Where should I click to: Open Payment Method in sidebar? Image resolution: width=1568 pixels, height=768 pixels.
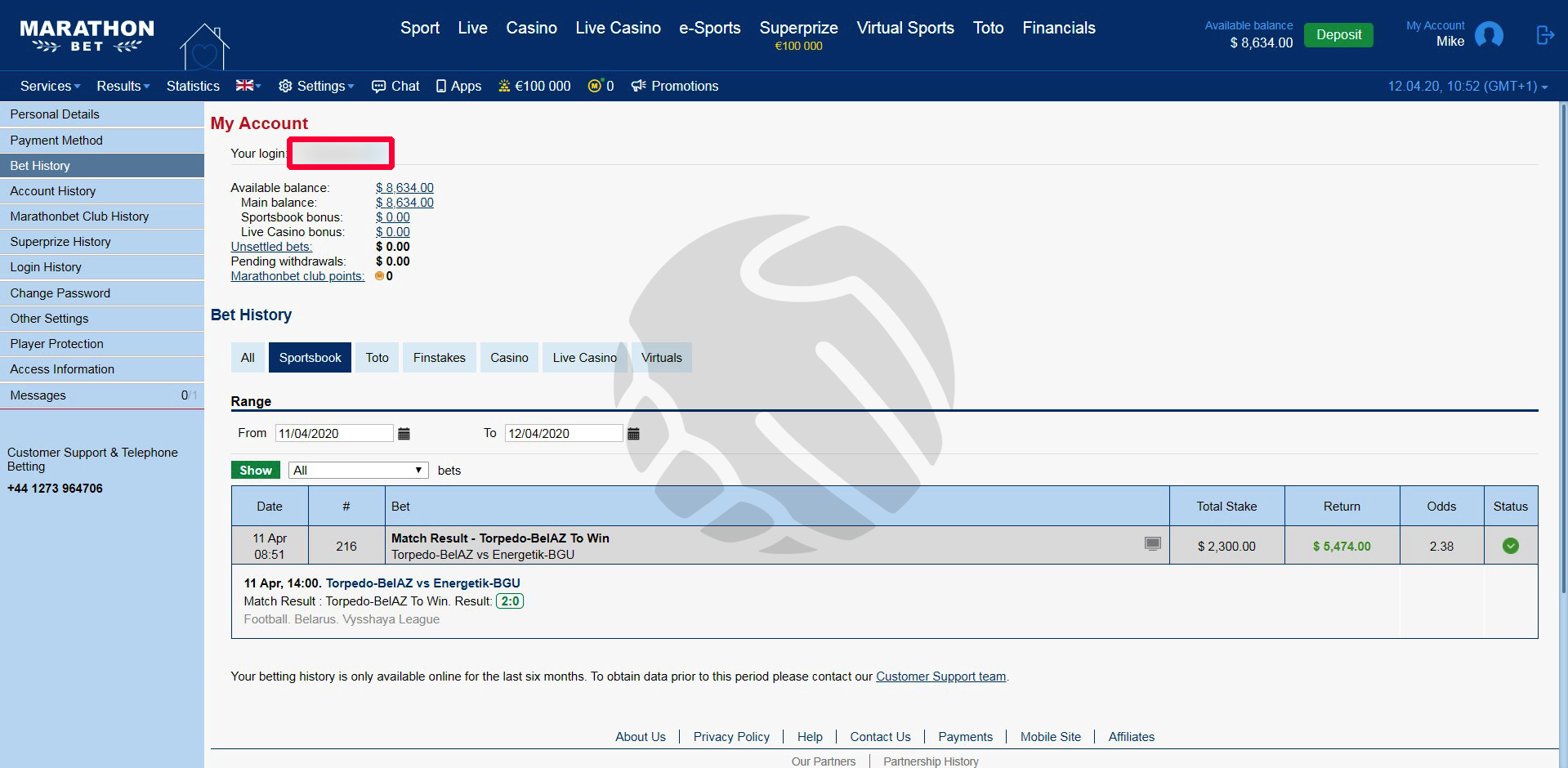click(102, 140)
